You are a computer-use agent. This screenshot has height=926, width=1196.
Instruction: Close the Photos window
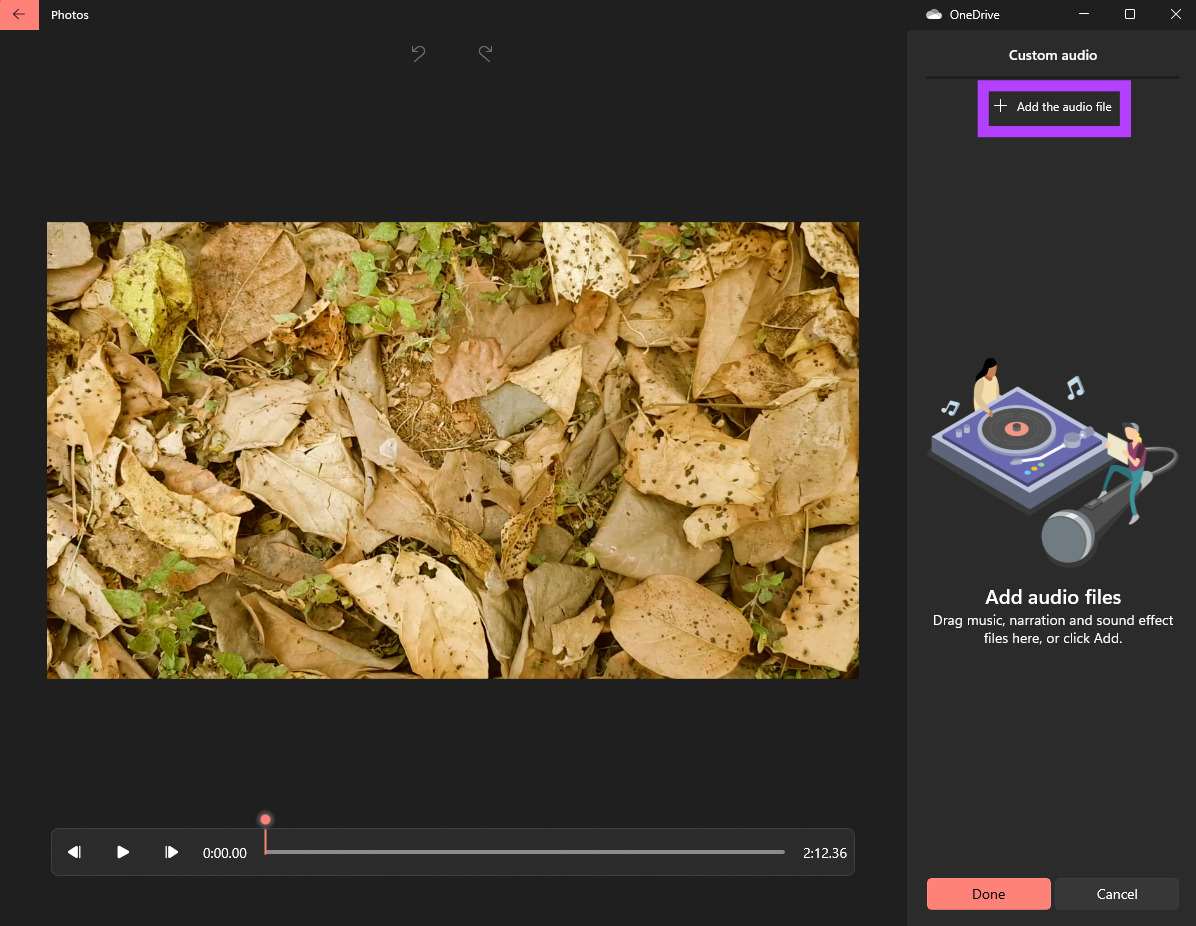coord(1175,15)
